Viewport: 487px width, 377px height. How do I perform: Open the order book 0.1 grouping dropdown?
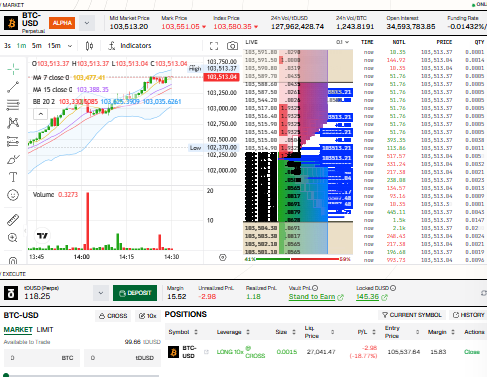[x=342, y=42]
